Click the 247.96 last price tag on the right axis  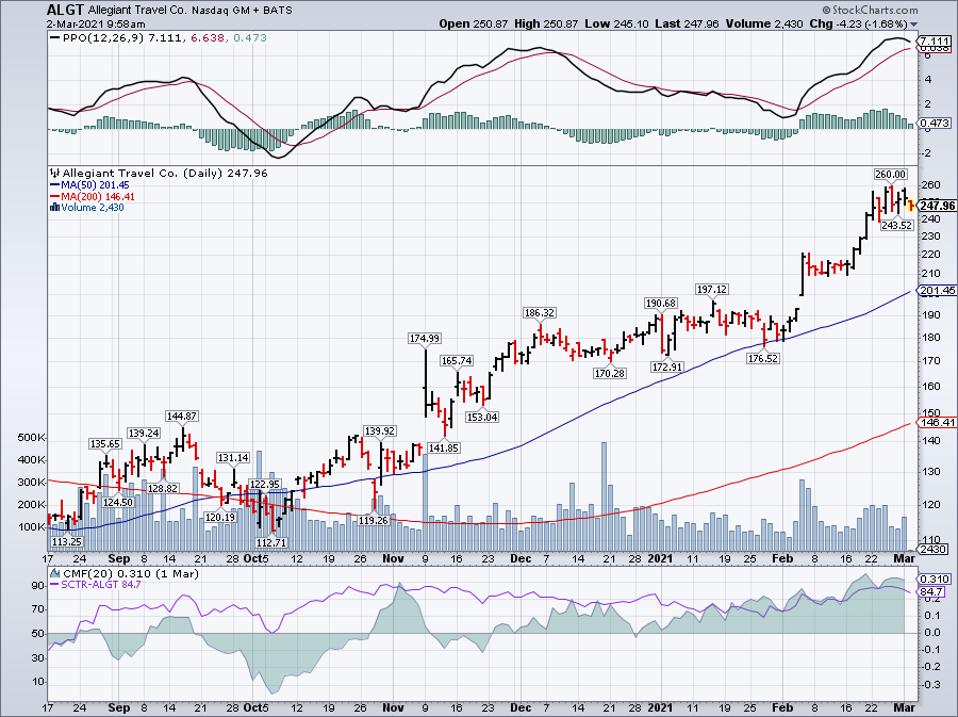937,206
